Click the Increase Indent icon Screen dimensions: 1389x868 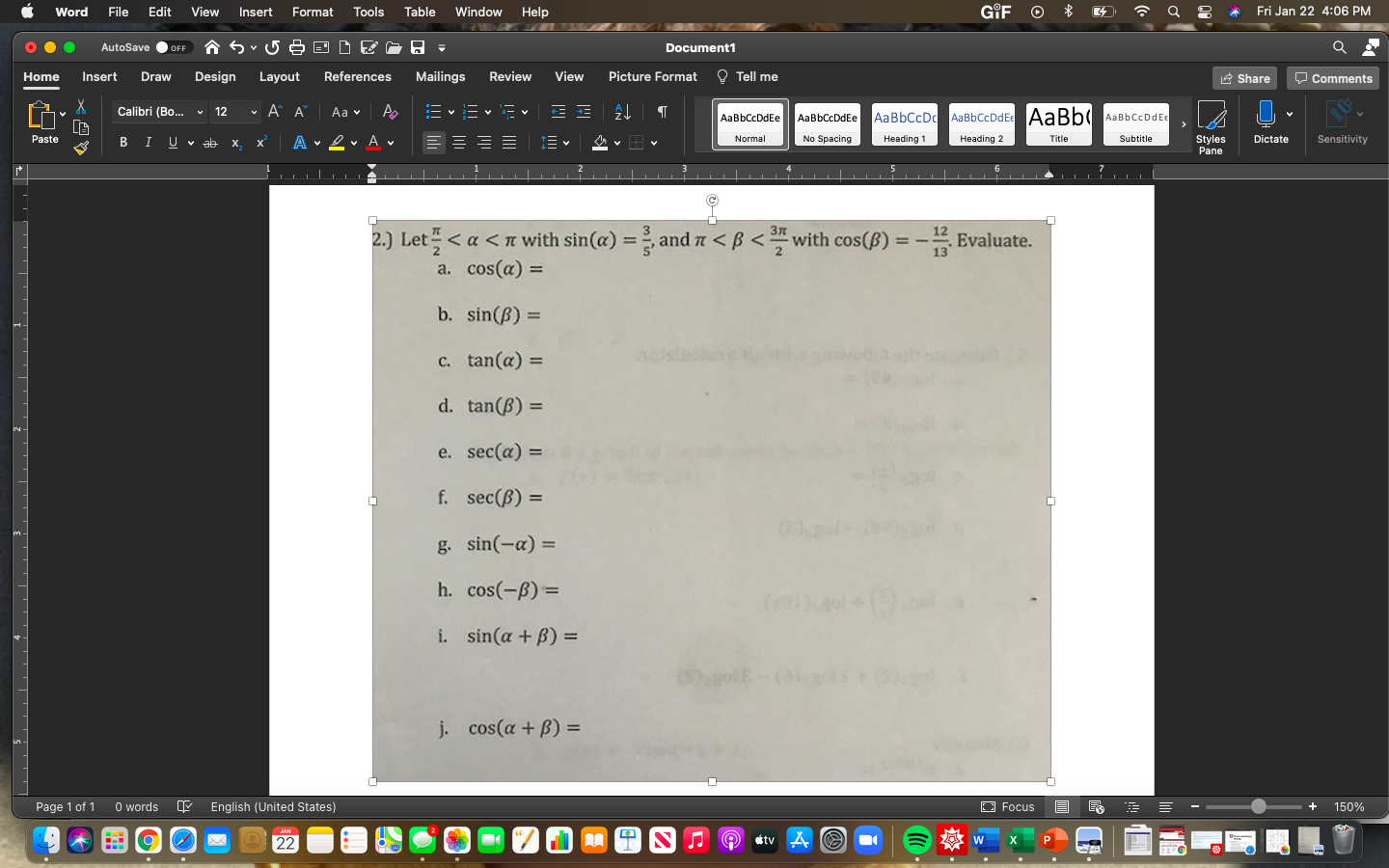[584, 112]
